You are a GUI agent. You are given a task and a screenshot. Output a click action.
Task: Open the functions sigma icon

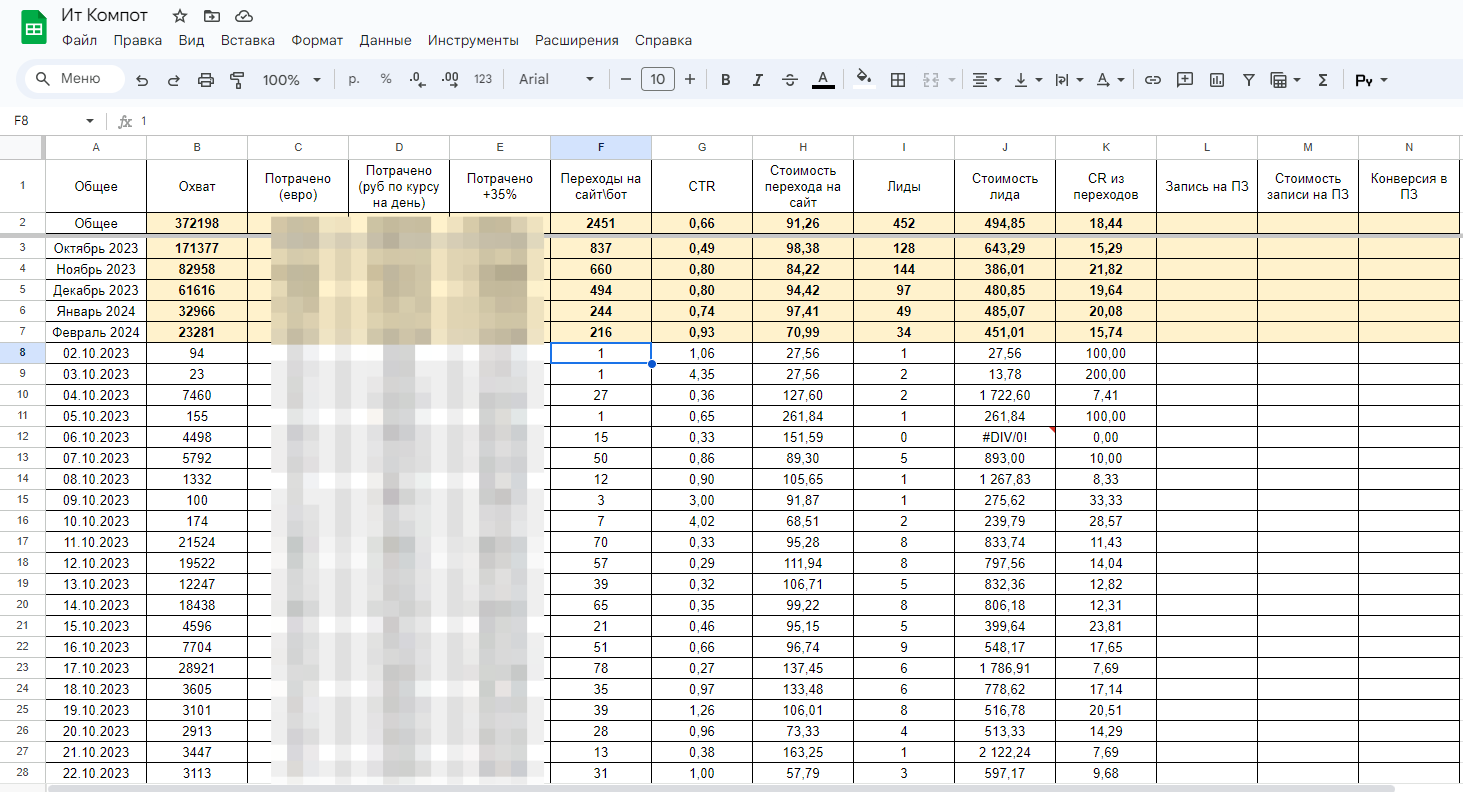tap(1322, 80)
